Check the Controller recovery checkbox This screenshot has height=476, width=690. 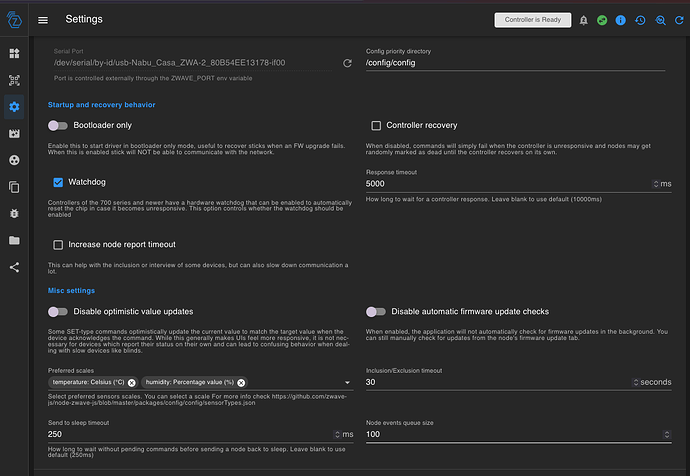pos(376,126)
